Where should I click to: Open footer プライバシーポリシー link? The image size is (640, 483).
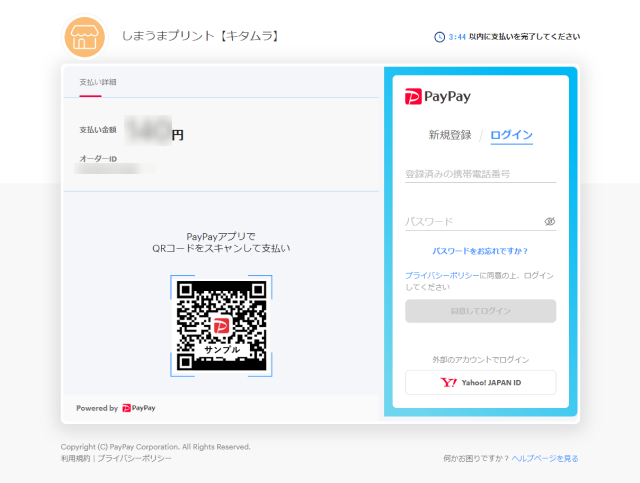(x=134, y=459)
